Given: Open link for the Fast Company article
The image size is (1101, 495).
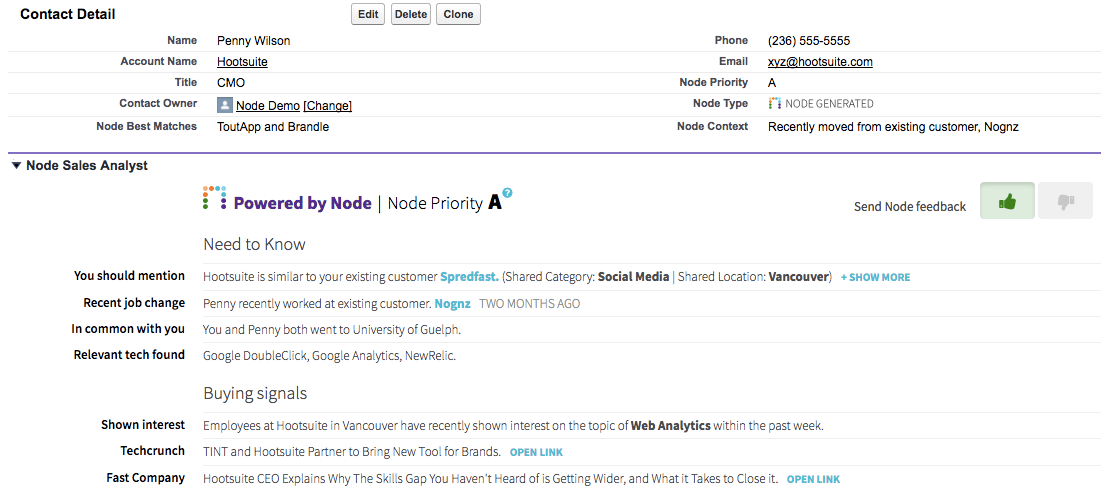Looking at the screenshot, I should (x=813, y=479).
